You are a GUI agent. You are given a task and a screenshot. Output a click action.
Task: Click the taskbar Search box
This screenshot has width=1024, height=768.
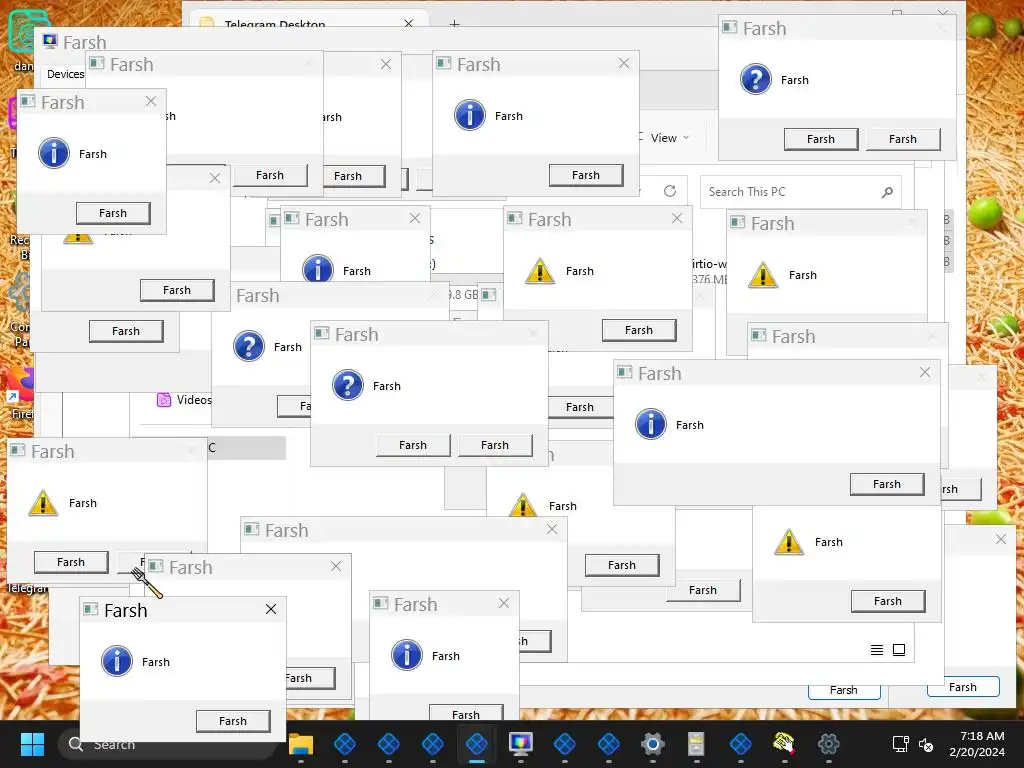(168, 744)
